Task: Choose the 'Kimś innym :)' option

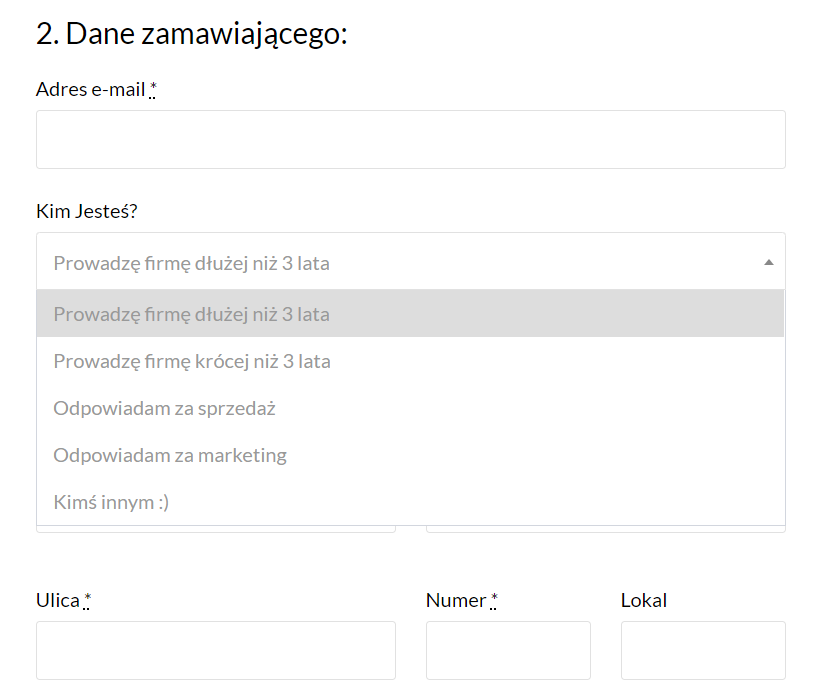Action: click(x=111, y=502)
